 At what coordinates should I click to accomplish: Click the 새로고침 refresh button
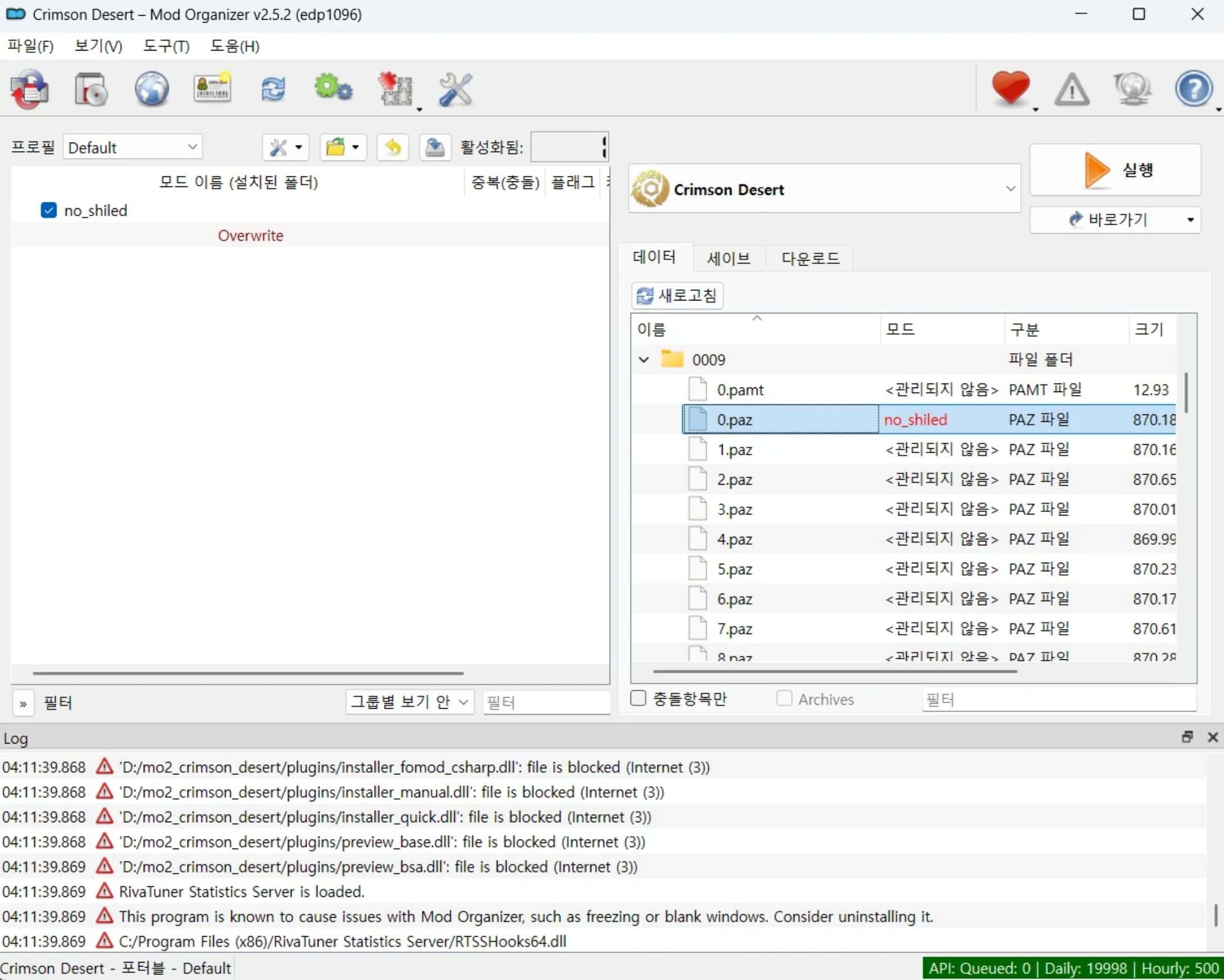(677, 295)
